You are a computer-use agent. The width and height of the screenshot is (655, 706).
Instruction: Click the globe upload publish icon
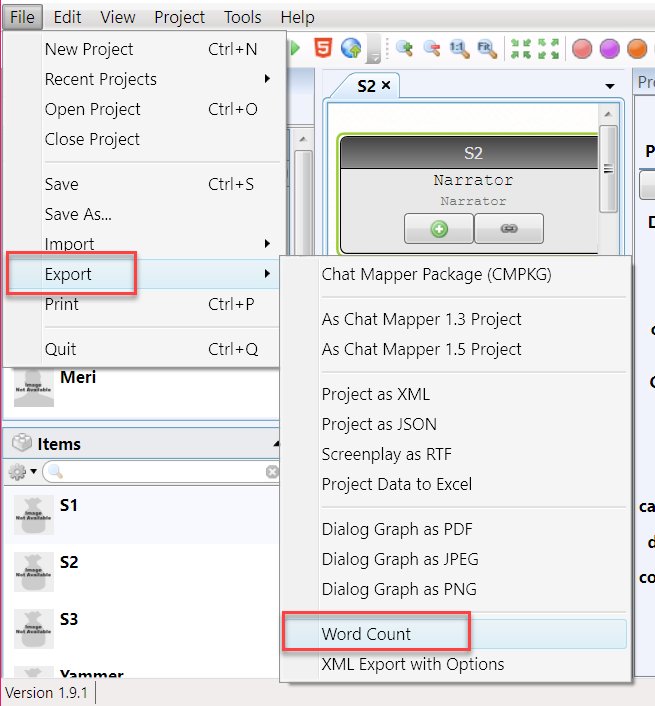(x=351, y=48)
